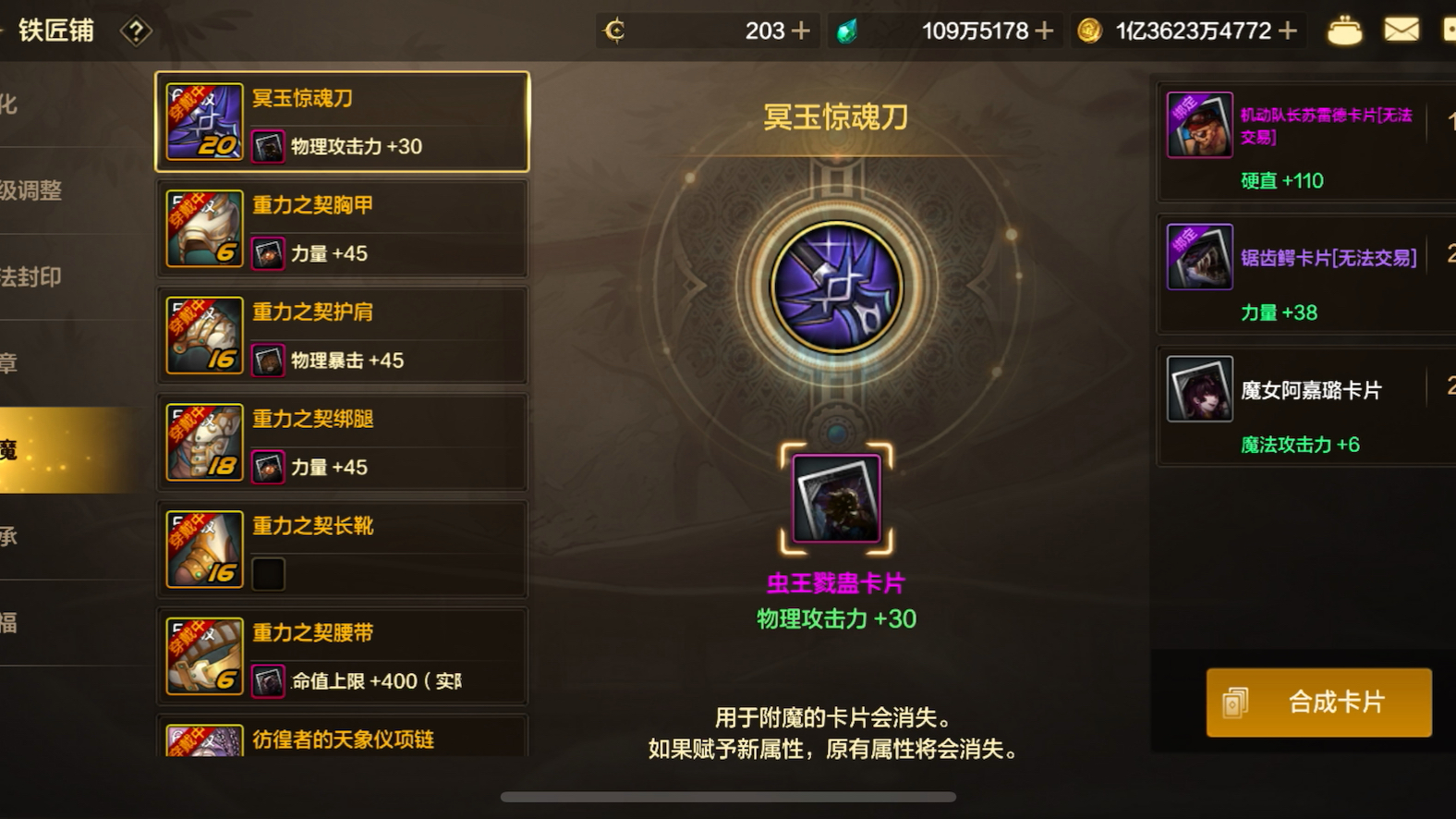Screen dimensions: 1456x819
Task: Select 重力之契胸甲 equipment entry
Action: click(x=343, y=228)
